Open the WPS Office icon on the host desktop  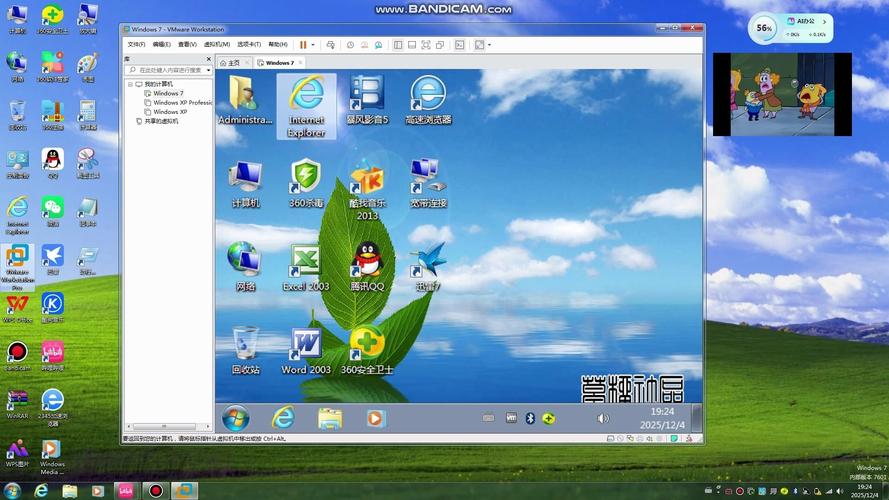point(17,309)
